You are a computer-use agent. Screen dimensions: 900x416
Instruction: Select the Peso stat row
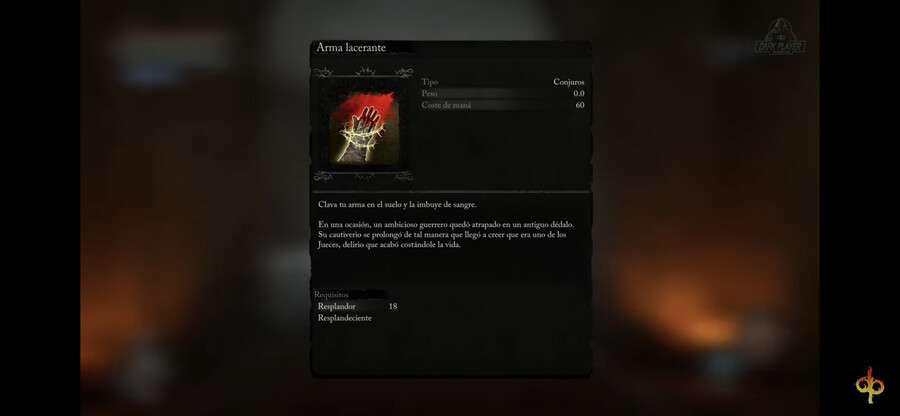tap(503, 94)
